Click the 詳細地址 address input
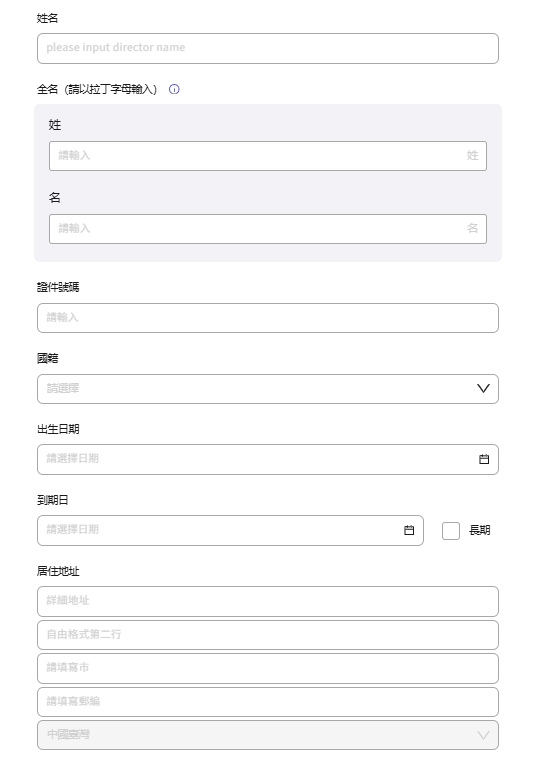 point(268,601)
